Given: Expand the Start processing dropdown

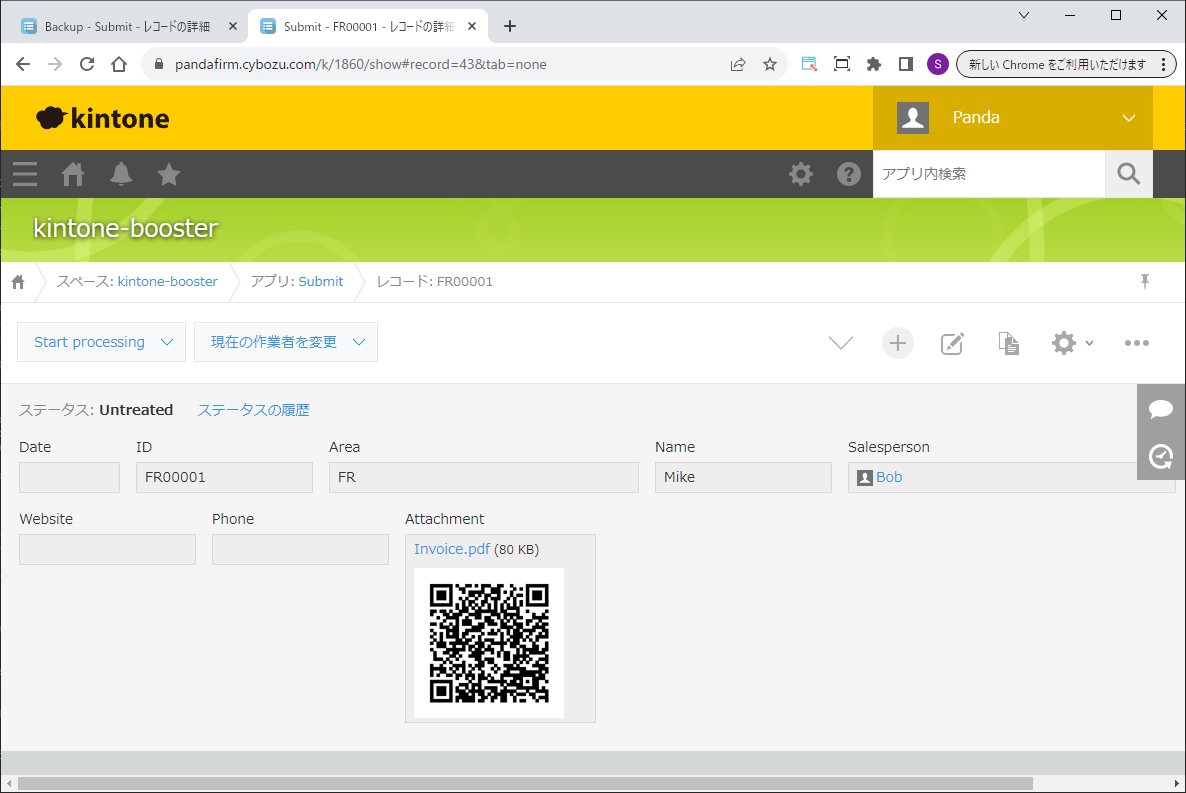Looking at the screenshot, I should 101,342.
